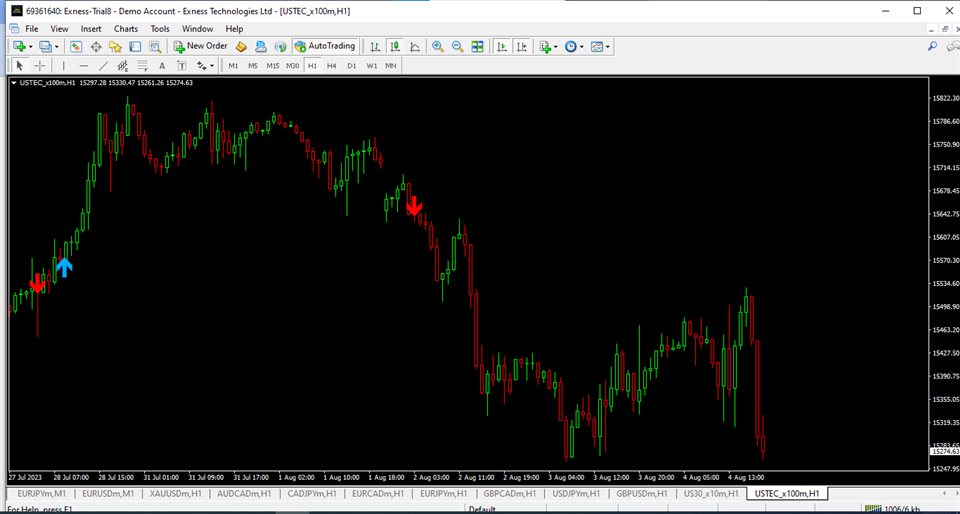Toggle the Data Window crosshair icon
This screenshot has width=960, height=514.
coord(96,47)
